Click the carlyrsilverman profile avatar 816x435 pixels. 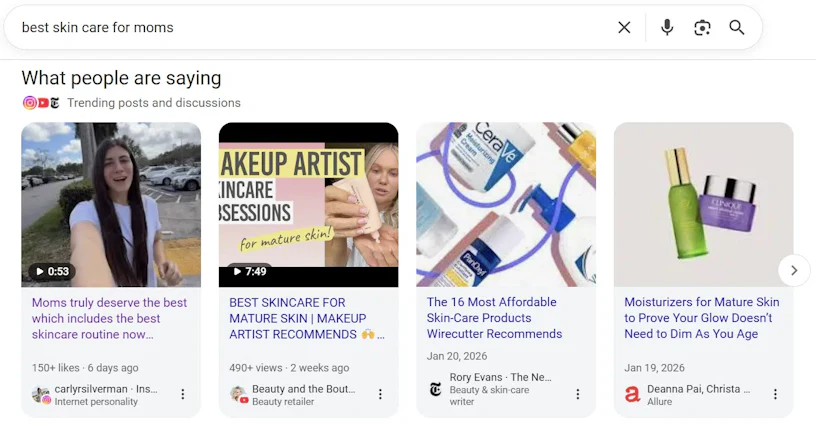pos(41,394)
